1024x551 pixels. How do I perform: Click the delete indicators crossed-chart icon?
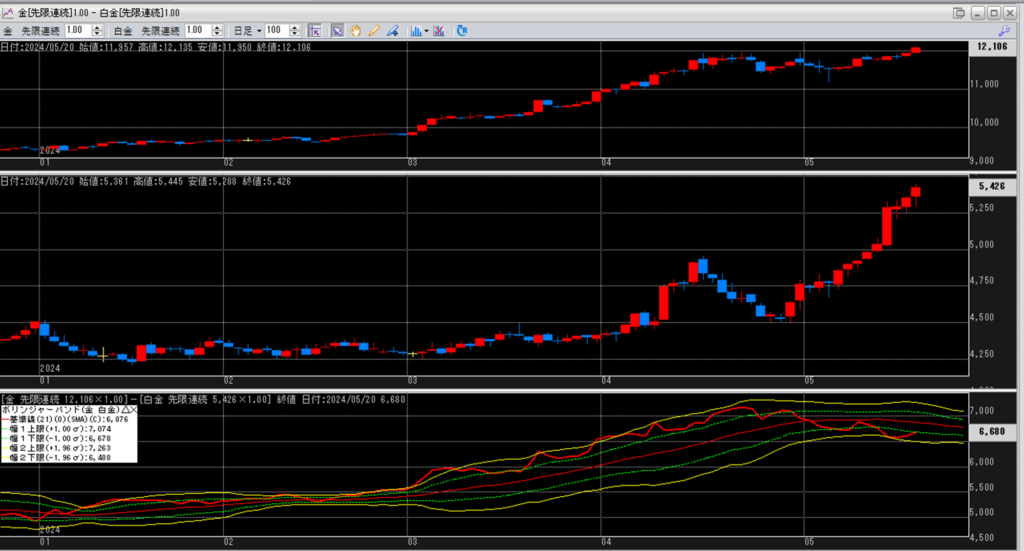point(439,31)
